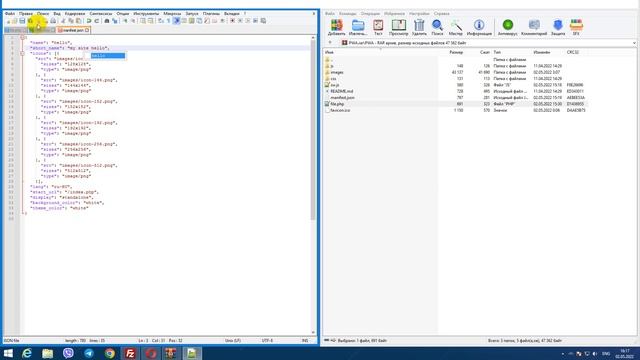Open Notepad++ Кодировки menu
The height and width of the screenshot is (360, 640).
pyautogui.click(x=75, y=13)
